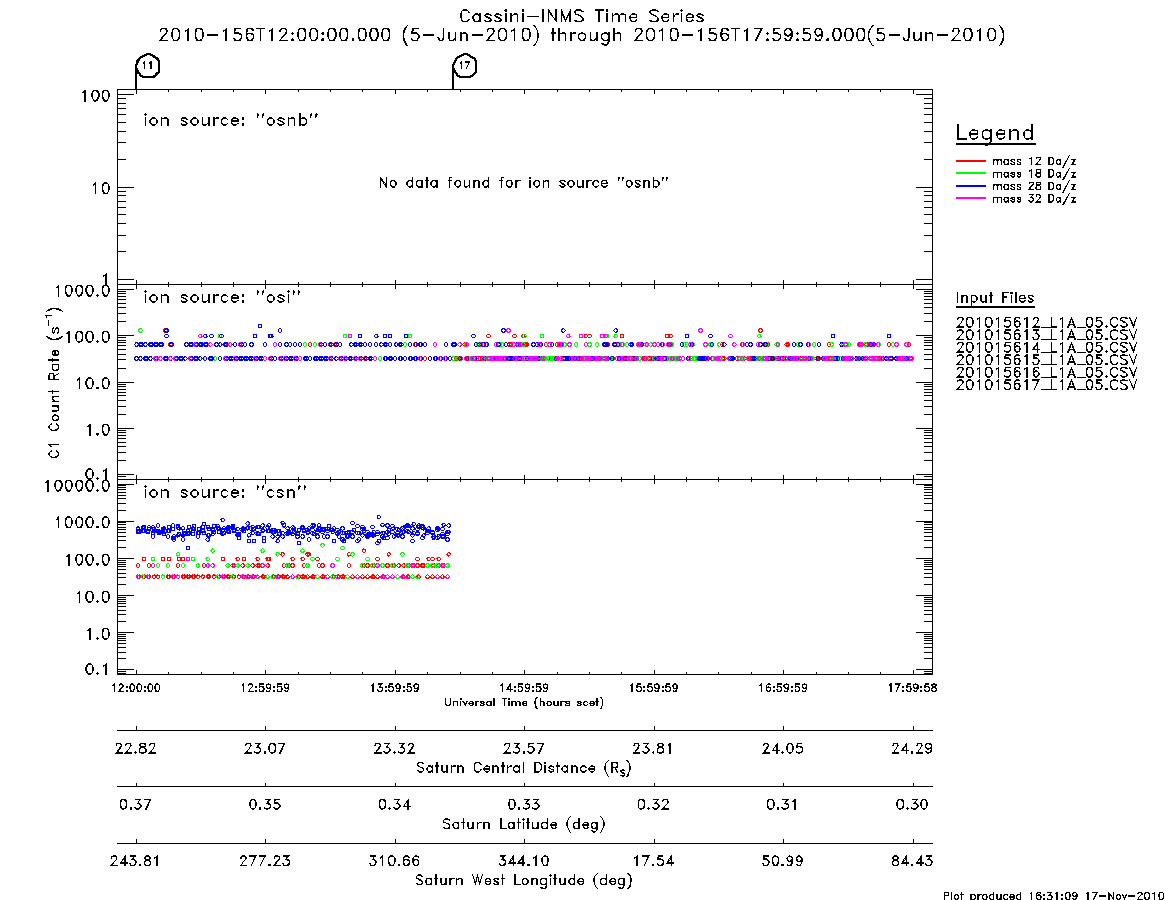The width and height of the screenshot is (1165, 900).
Task: Click the ion source "osi" panel label
Action: click(222, 297)
